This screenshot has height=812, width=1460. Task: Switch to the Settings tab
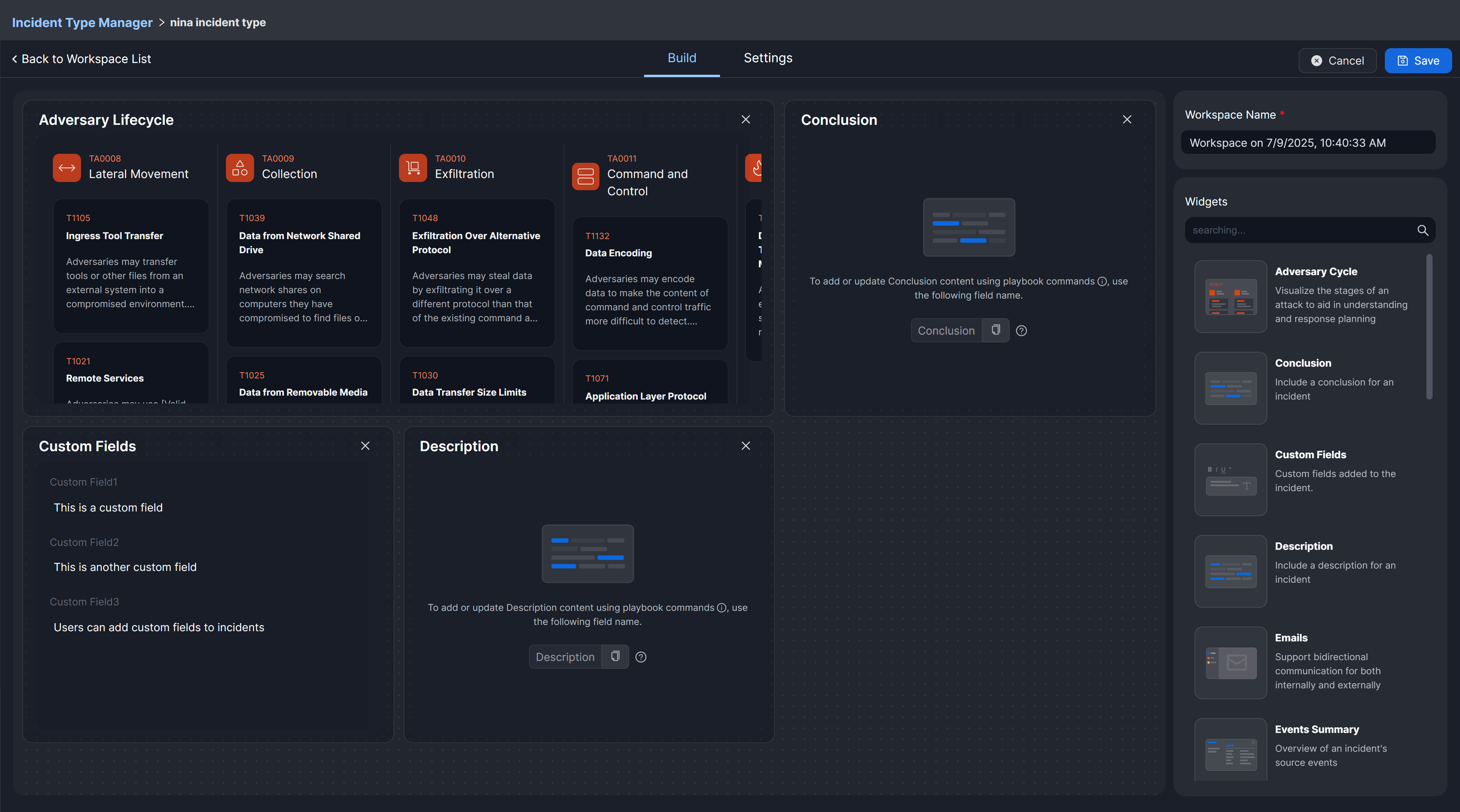768,58
